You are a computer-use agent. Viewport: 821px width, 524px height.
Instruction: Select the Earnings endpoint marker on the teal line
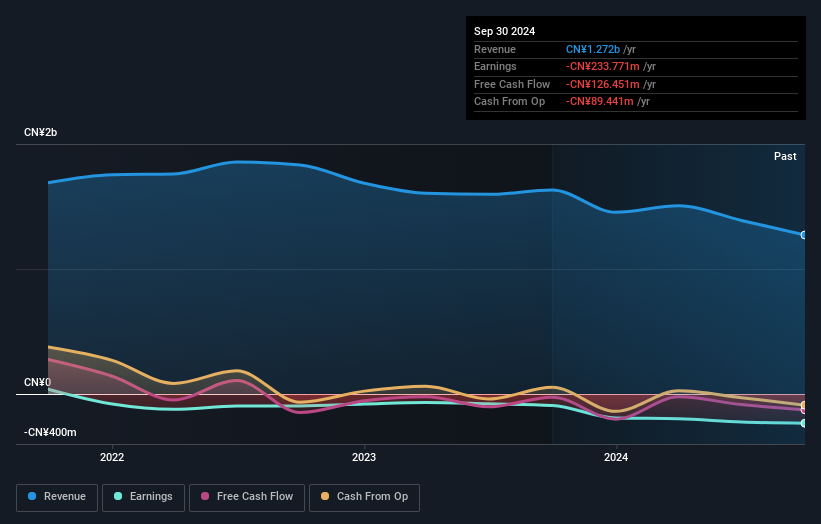(804, 423)
